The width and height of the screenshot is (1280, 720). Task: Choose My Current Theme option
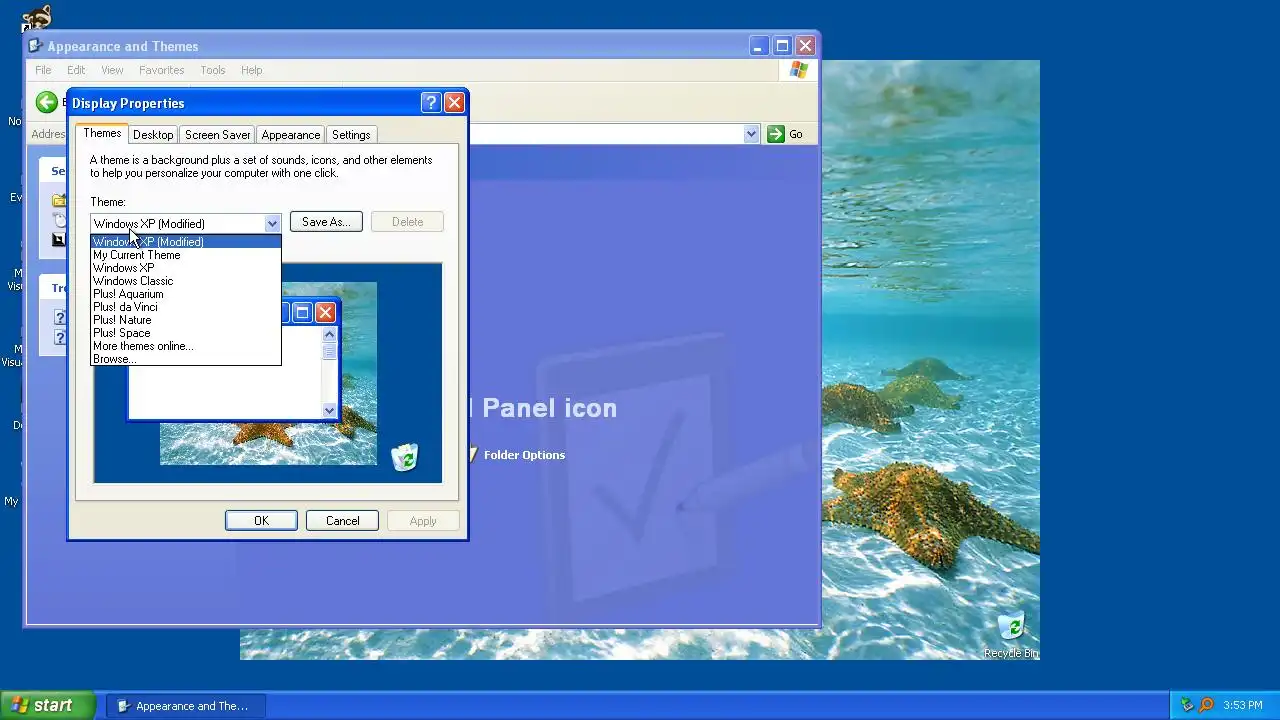click(186, 255)
